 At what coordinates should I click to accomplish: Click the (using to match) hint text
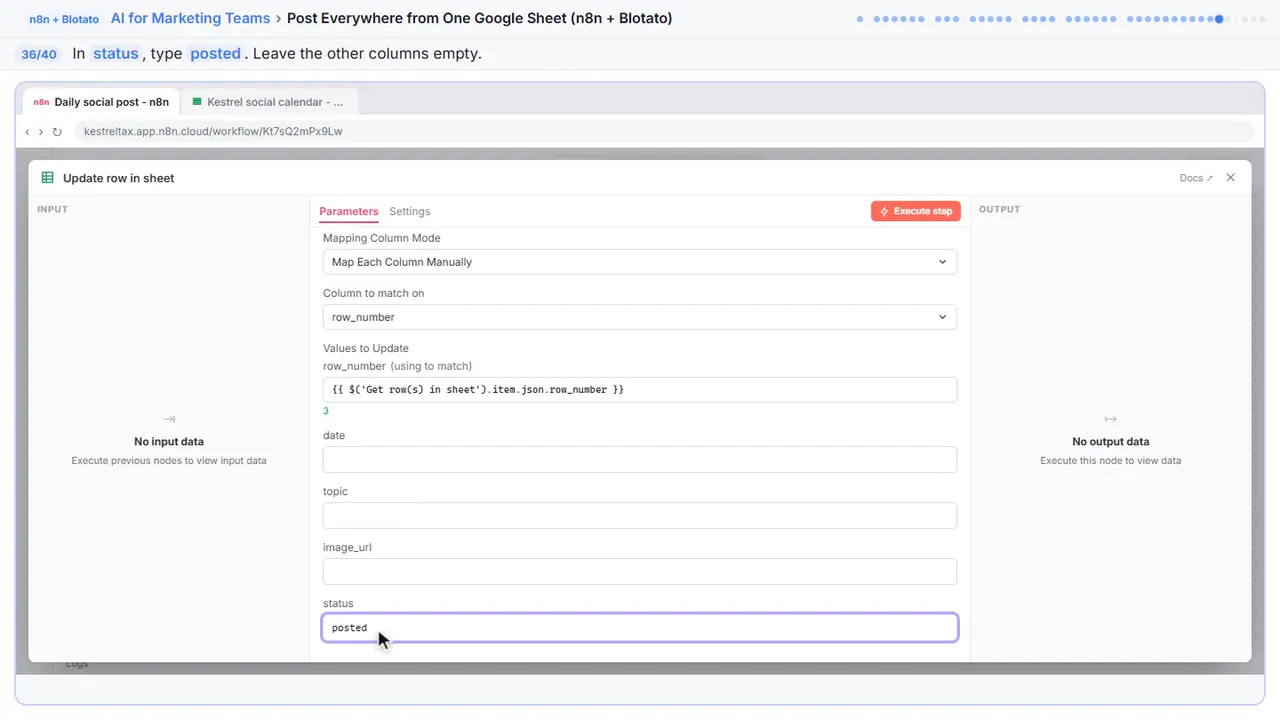click(x=431, y=366)
